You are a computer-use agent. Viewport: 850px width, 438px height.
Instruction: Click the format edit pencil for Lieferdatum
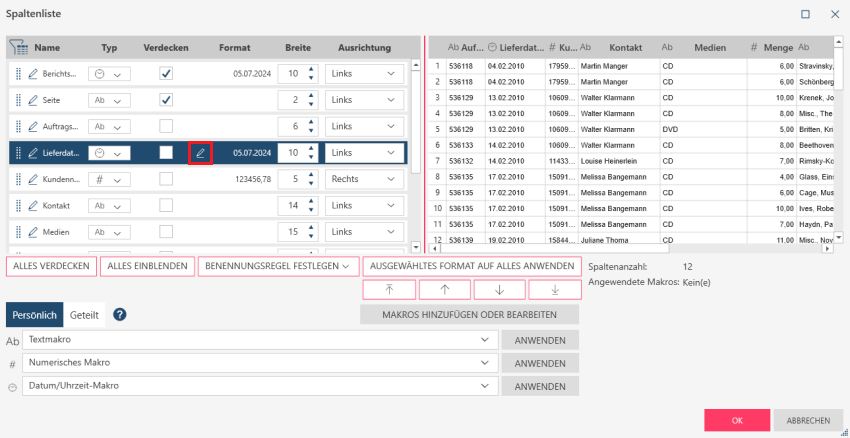tap(200, 153)
